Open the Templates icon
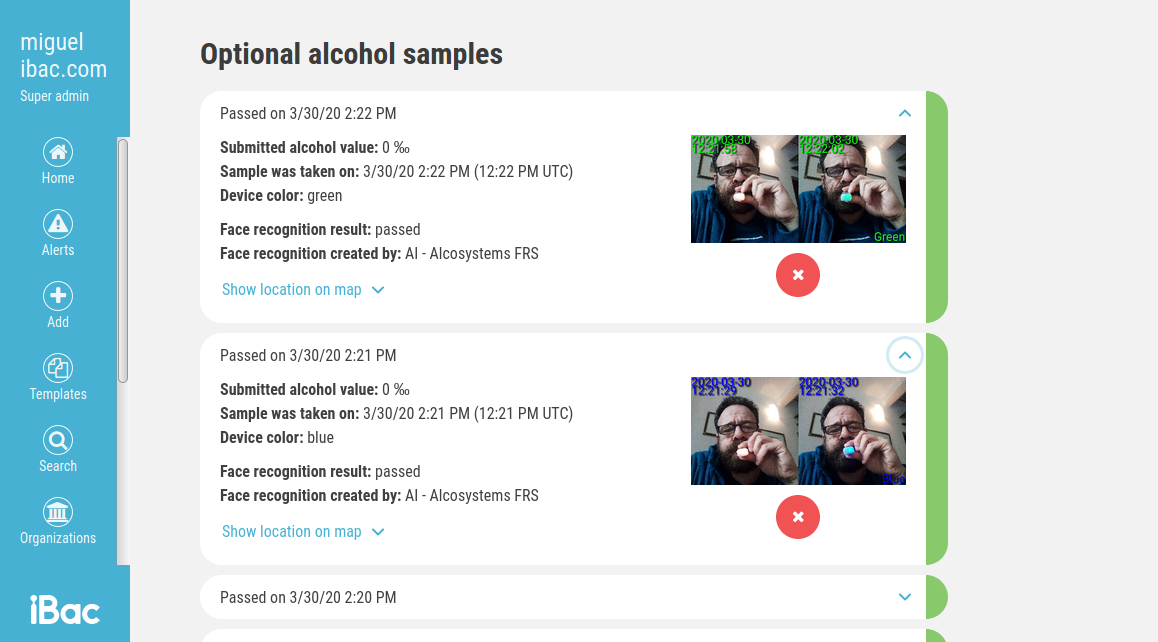This screenshot has width=1158, height=642. tap(58, 369)
